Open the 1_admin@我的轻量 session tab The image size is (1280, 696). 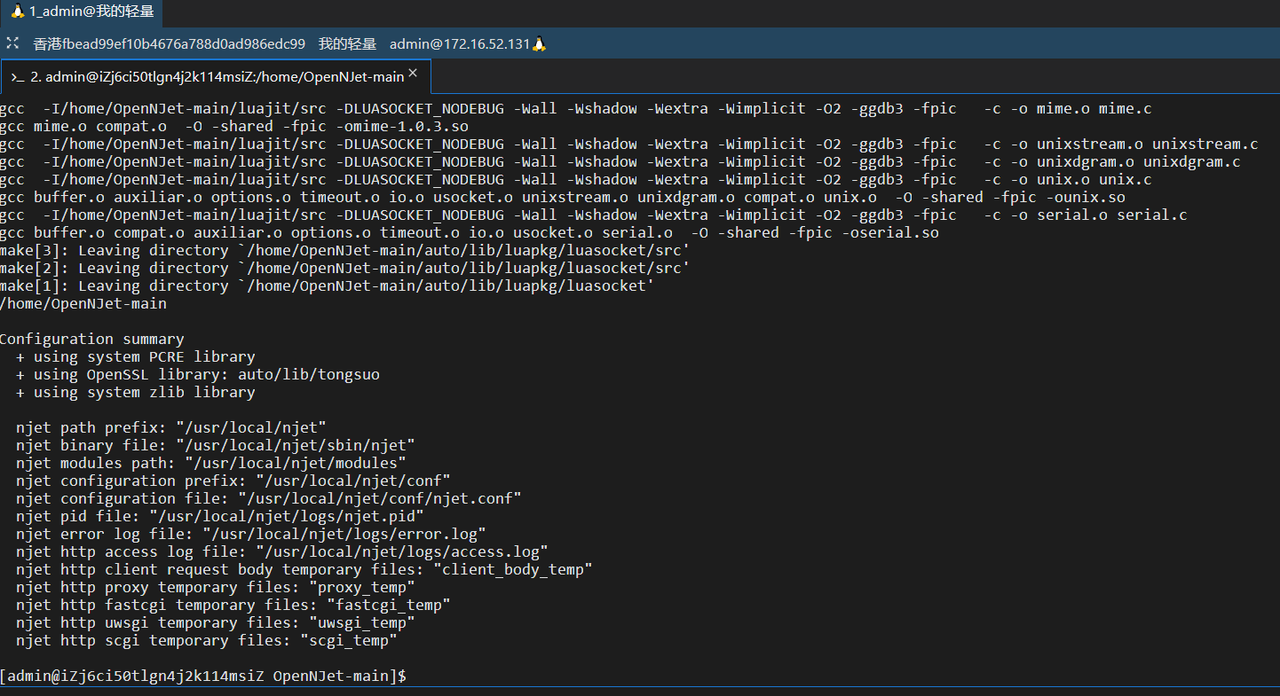coord(81,12)
